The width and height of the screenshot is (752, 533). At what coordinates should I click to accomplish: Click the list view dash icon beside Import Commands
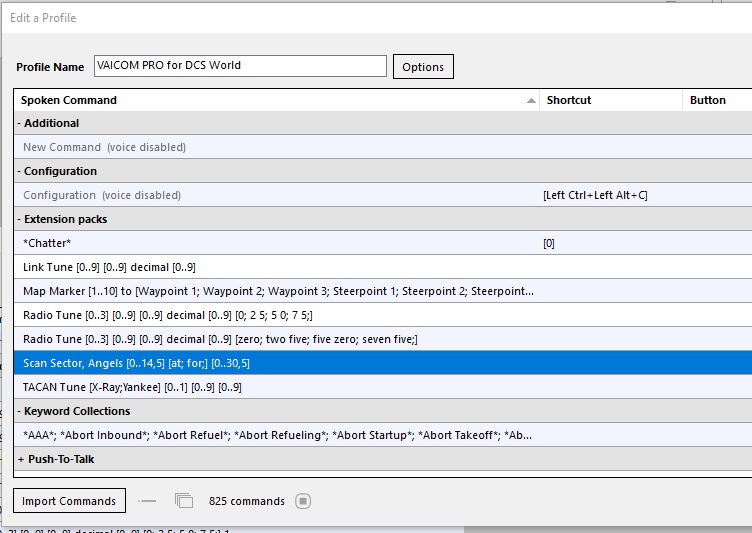pyautogui.click(x=147, y=501)
